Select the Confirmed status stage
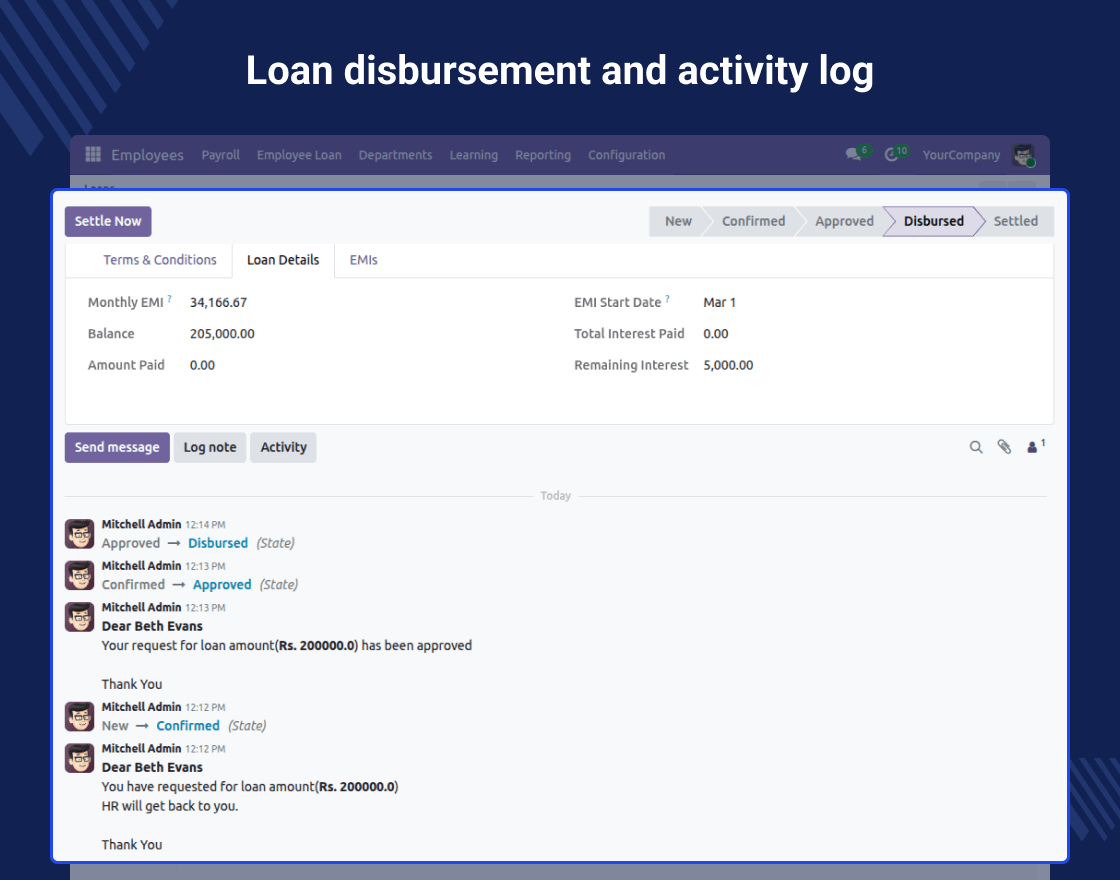The image size is (1120, 880). 753,221
